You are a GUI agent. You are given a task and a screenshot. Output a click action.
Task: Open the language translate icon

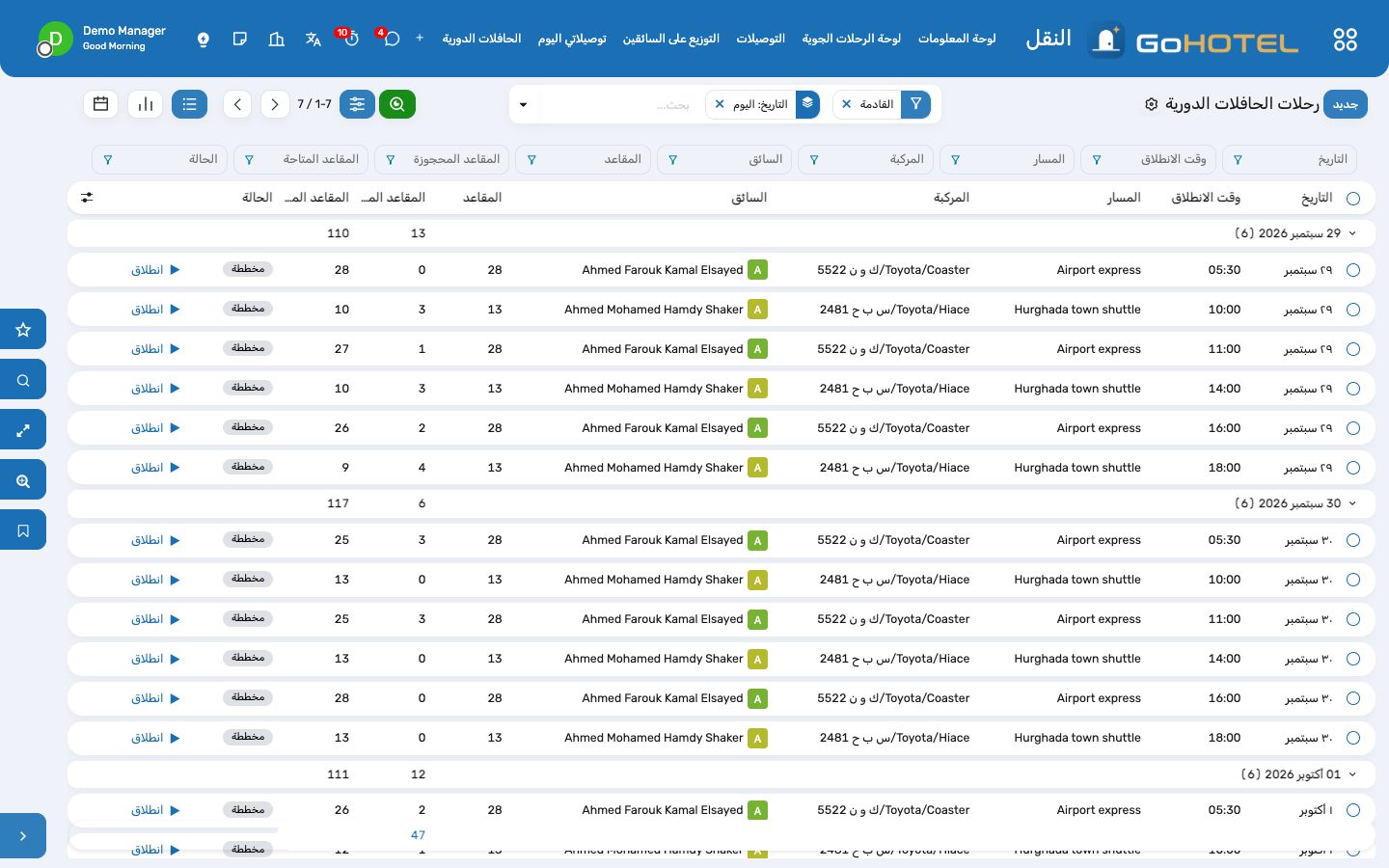313,39
